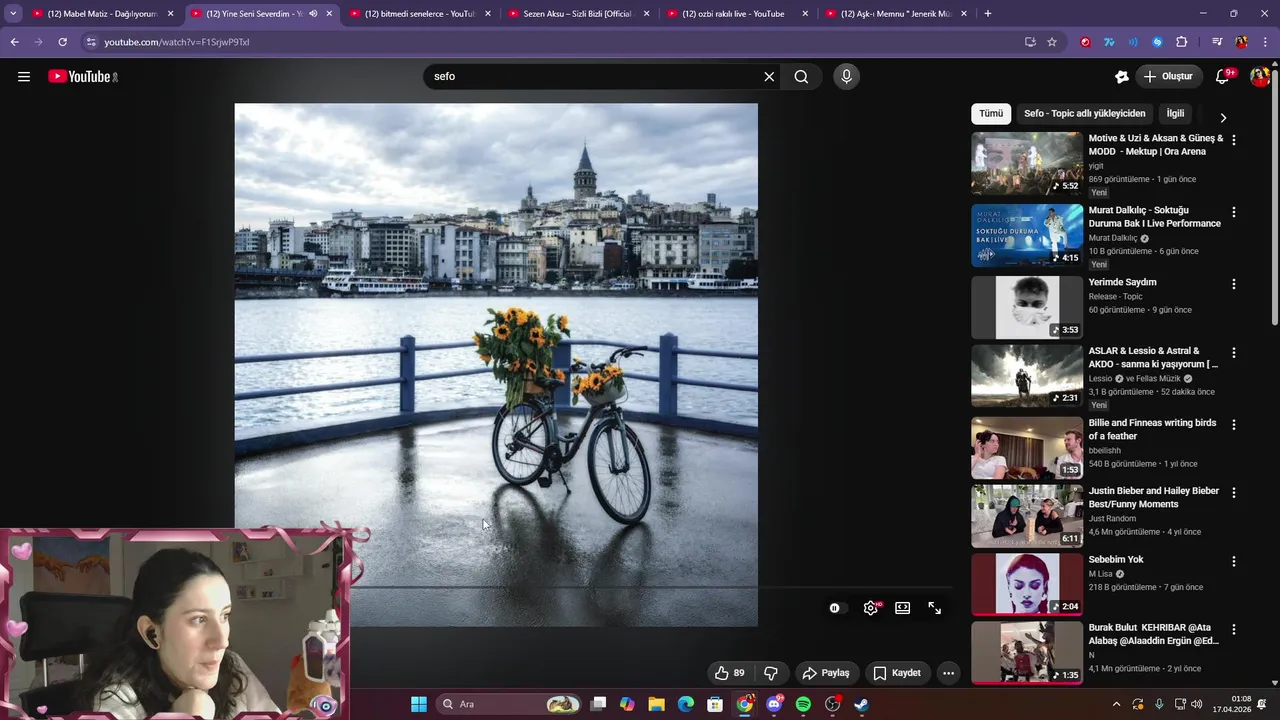The height and width of the screenshot is (720, 1280).
Task: Clear the search box with the X
Action: pos(769,76)
